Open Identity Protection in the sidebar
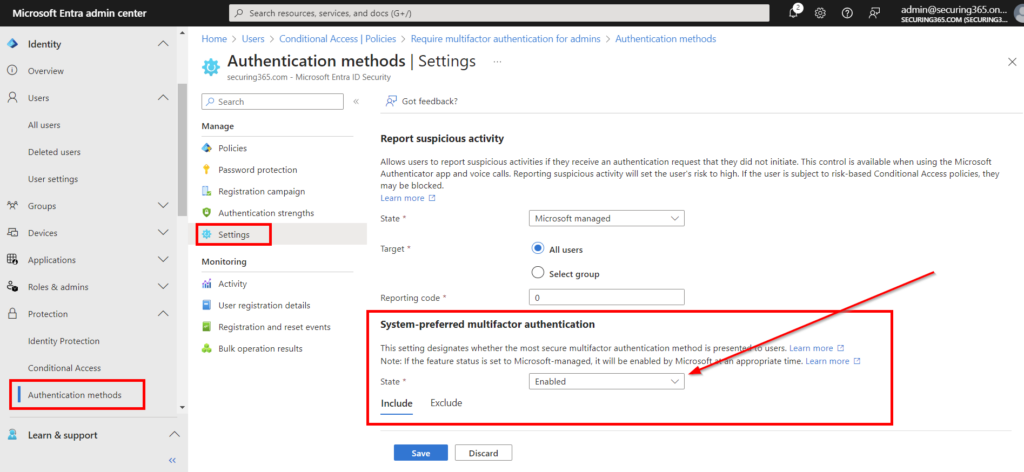 click(x=63, y=341)
